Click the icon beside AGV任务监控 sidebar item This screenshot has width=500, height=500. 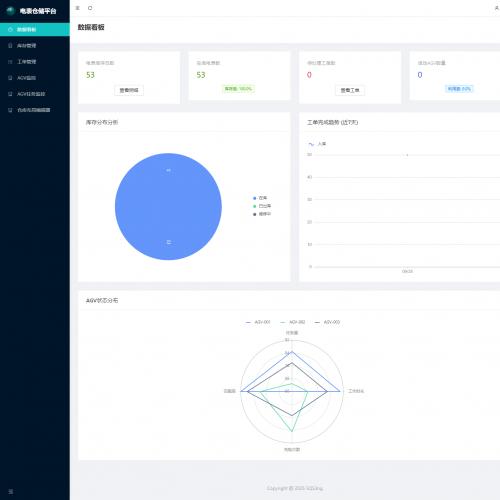point(10,94)
